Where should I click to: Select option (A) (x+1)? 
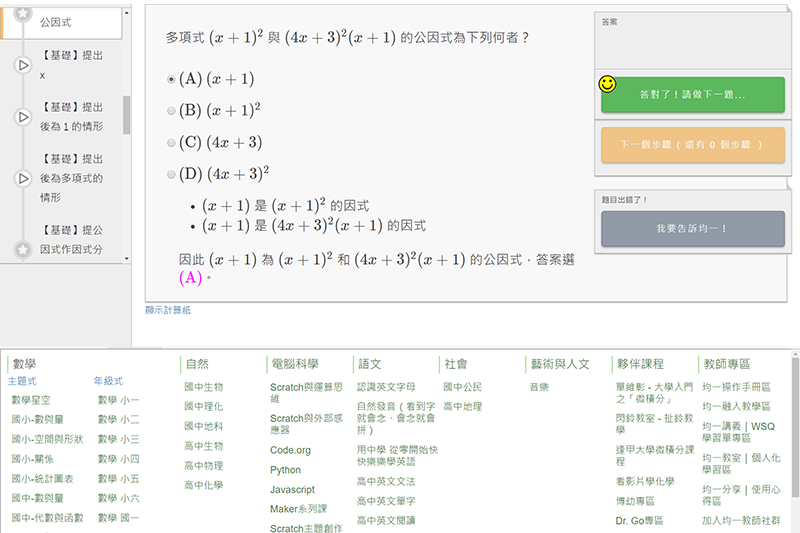pyautogui.click(x=171, y=80)
